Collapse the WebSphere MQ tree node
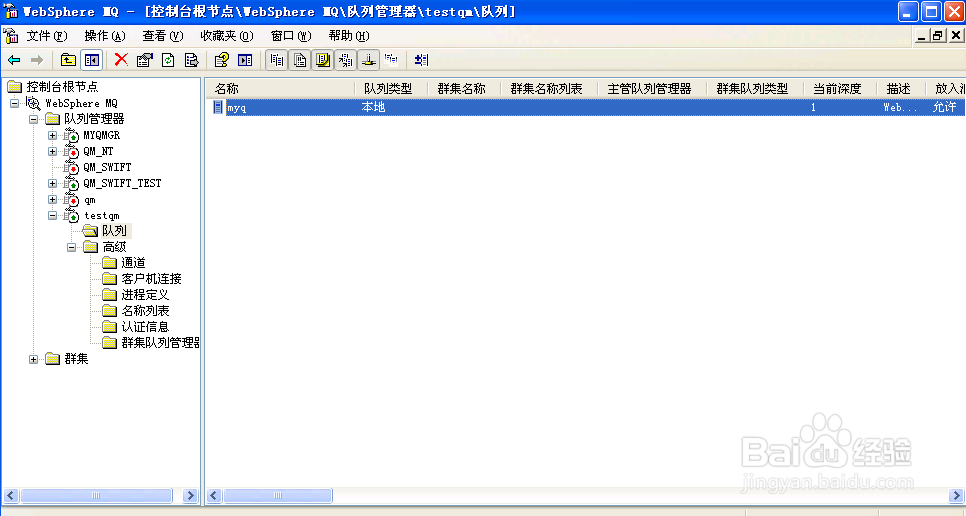966x516 pixels. (14, 103)
